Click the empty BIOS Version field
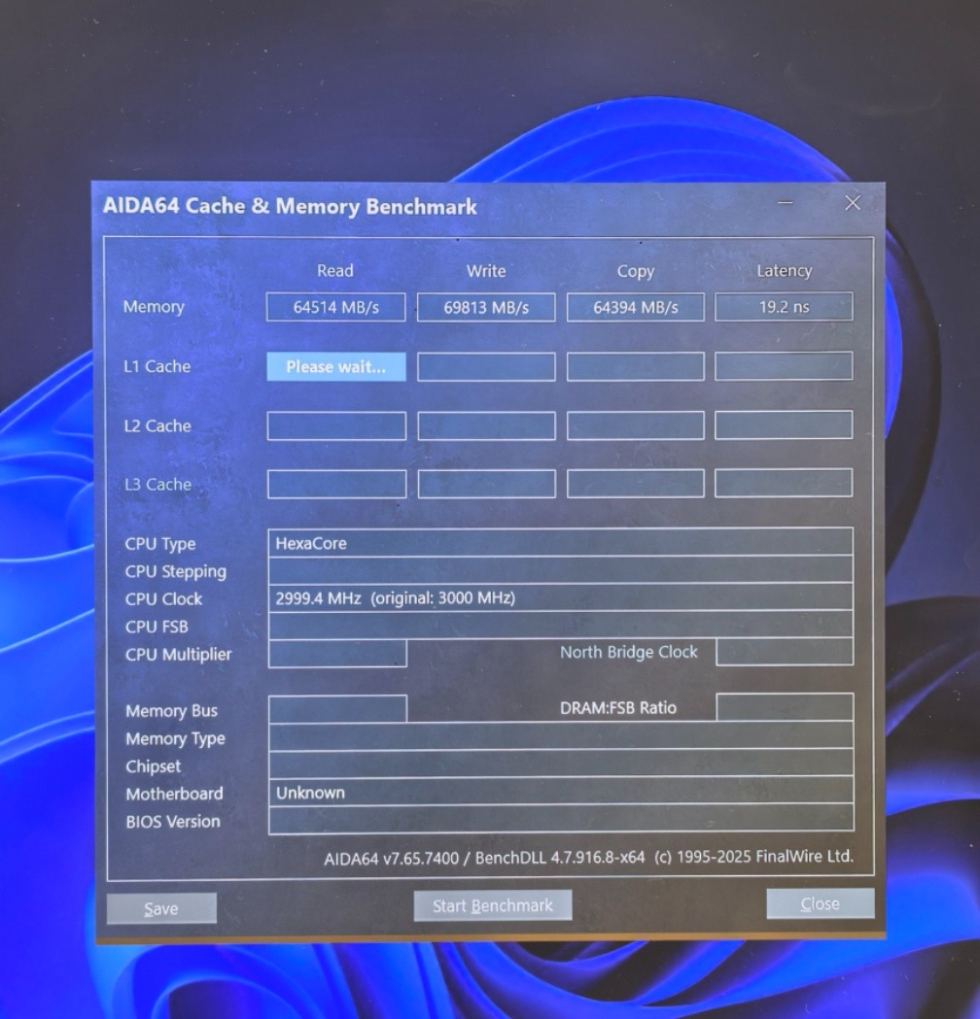The image size is (980, 1019). point(561,819)
